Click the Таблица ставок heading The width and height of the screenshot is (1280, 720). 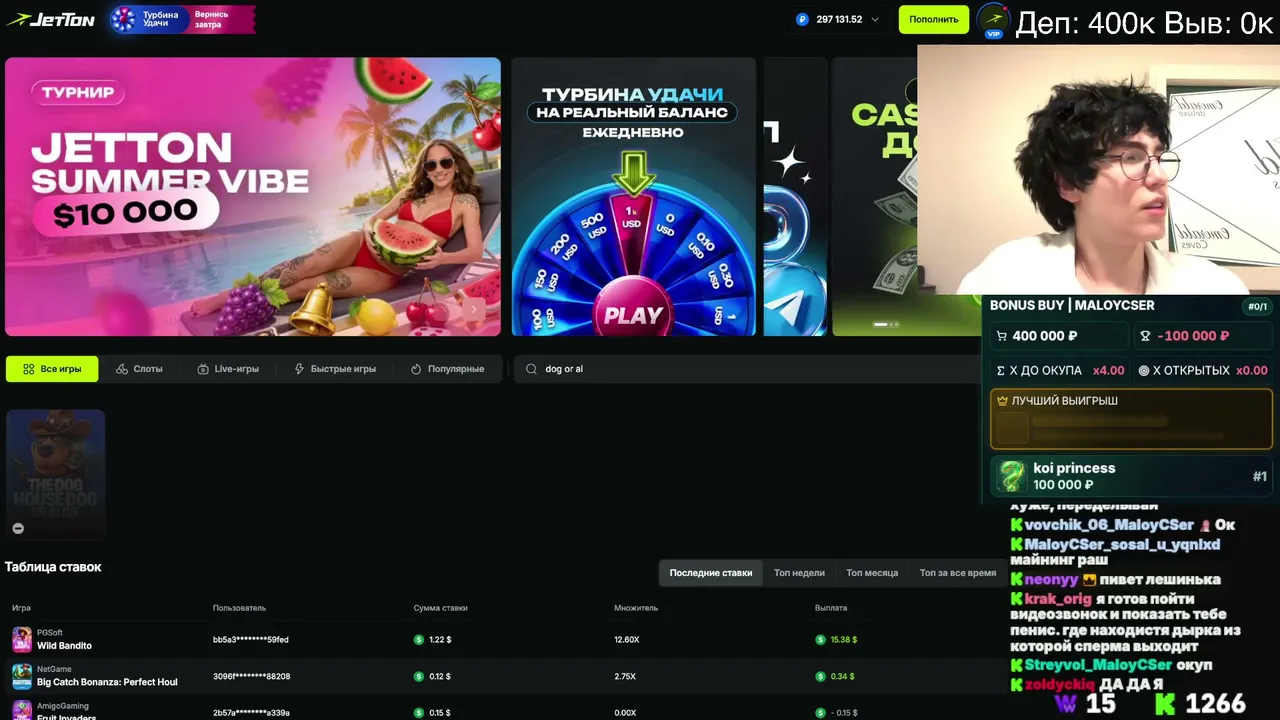[x=53, y=567]
